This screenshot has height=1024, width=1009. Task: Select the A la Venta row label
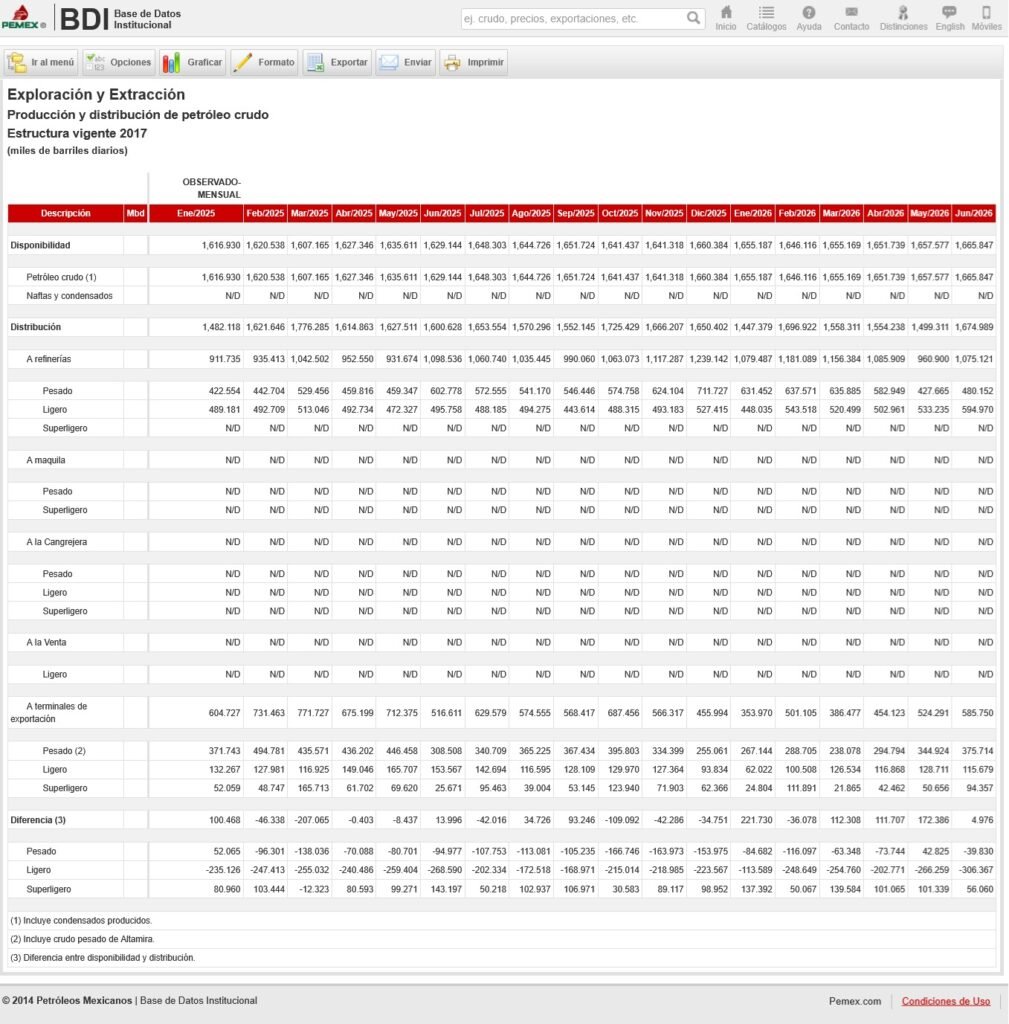(x=46, y=642)
